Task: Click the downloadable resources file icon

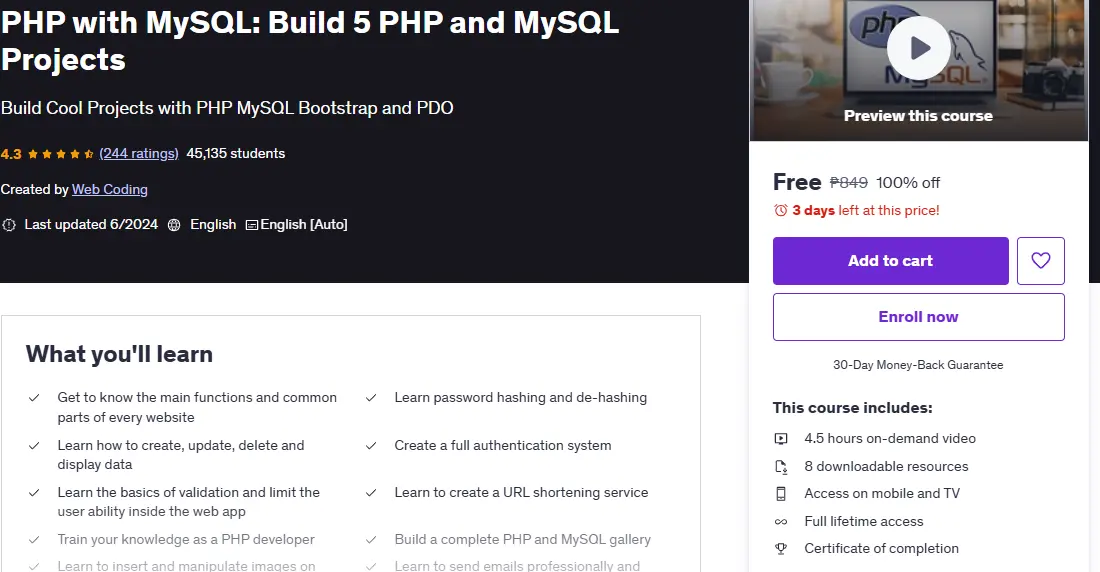Action: pyautogui.click(x=781, y=467)
